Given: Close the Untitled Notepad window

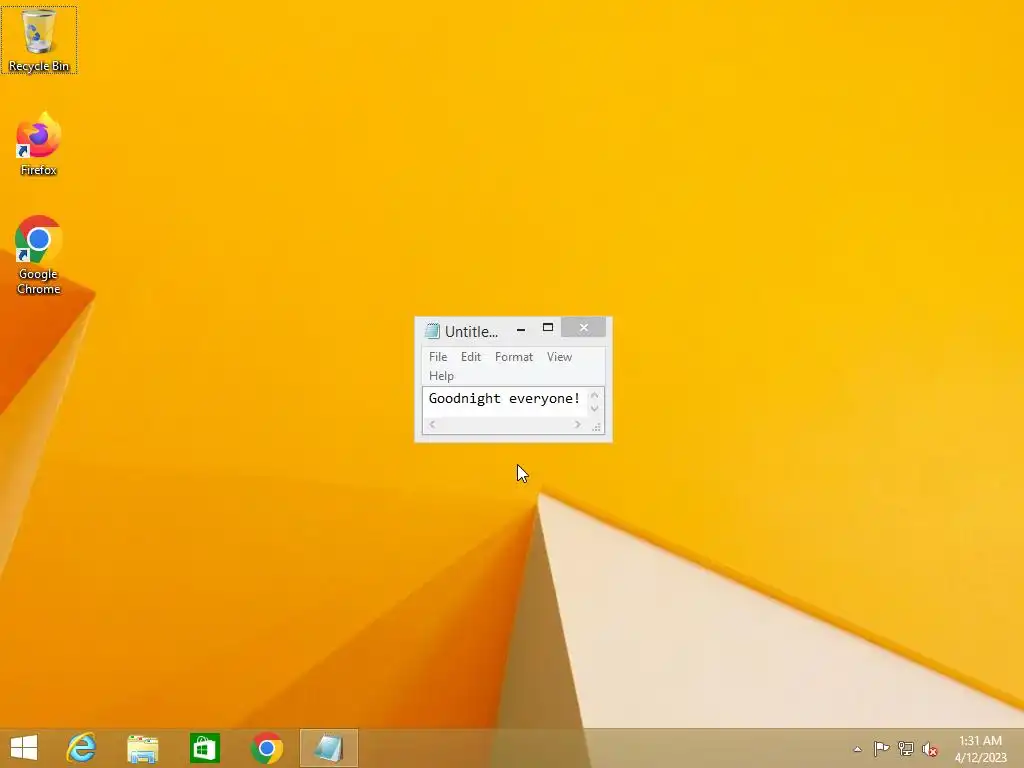Looking at the screenshot, I should 584,327.
